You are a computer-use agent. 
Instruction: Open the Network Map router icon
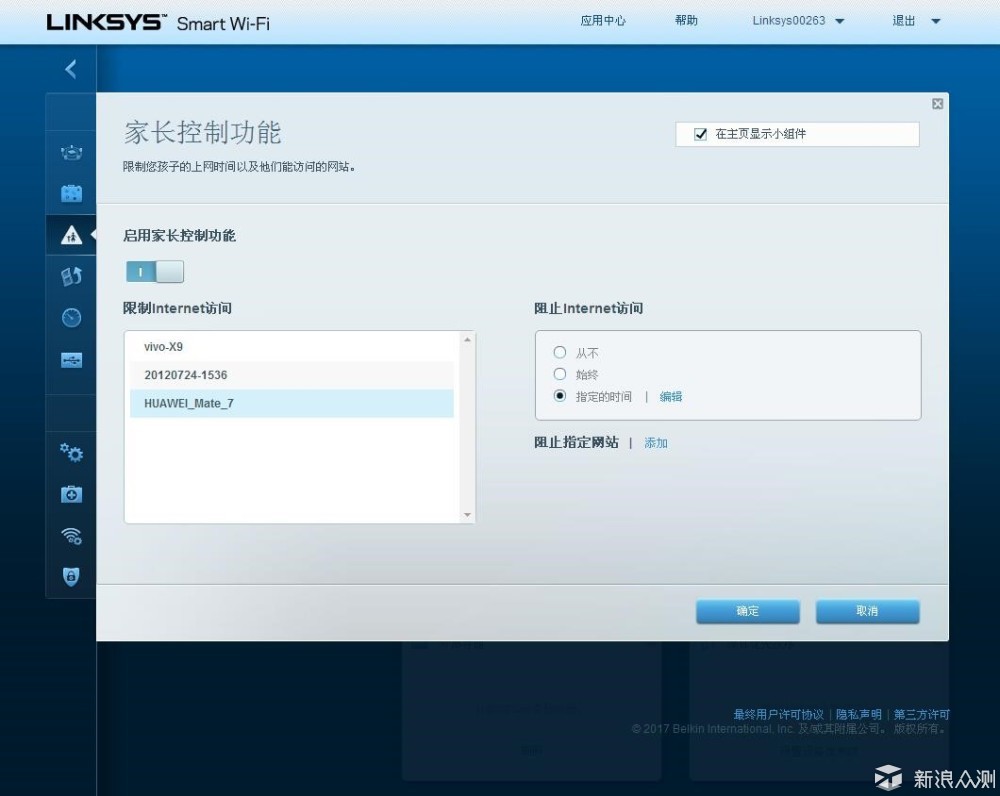(71, 153)
